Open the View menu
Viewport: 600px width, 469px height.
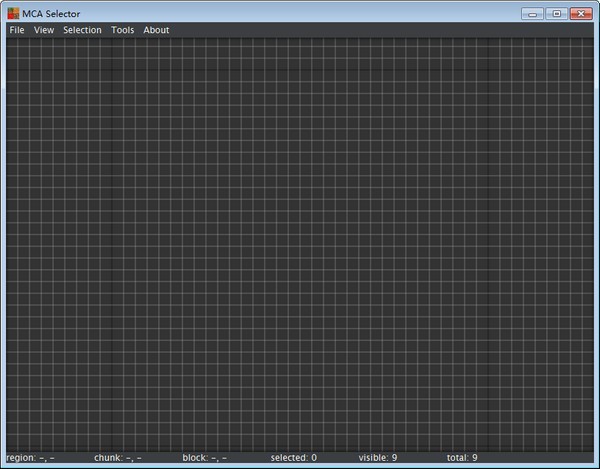pos(44,30)
